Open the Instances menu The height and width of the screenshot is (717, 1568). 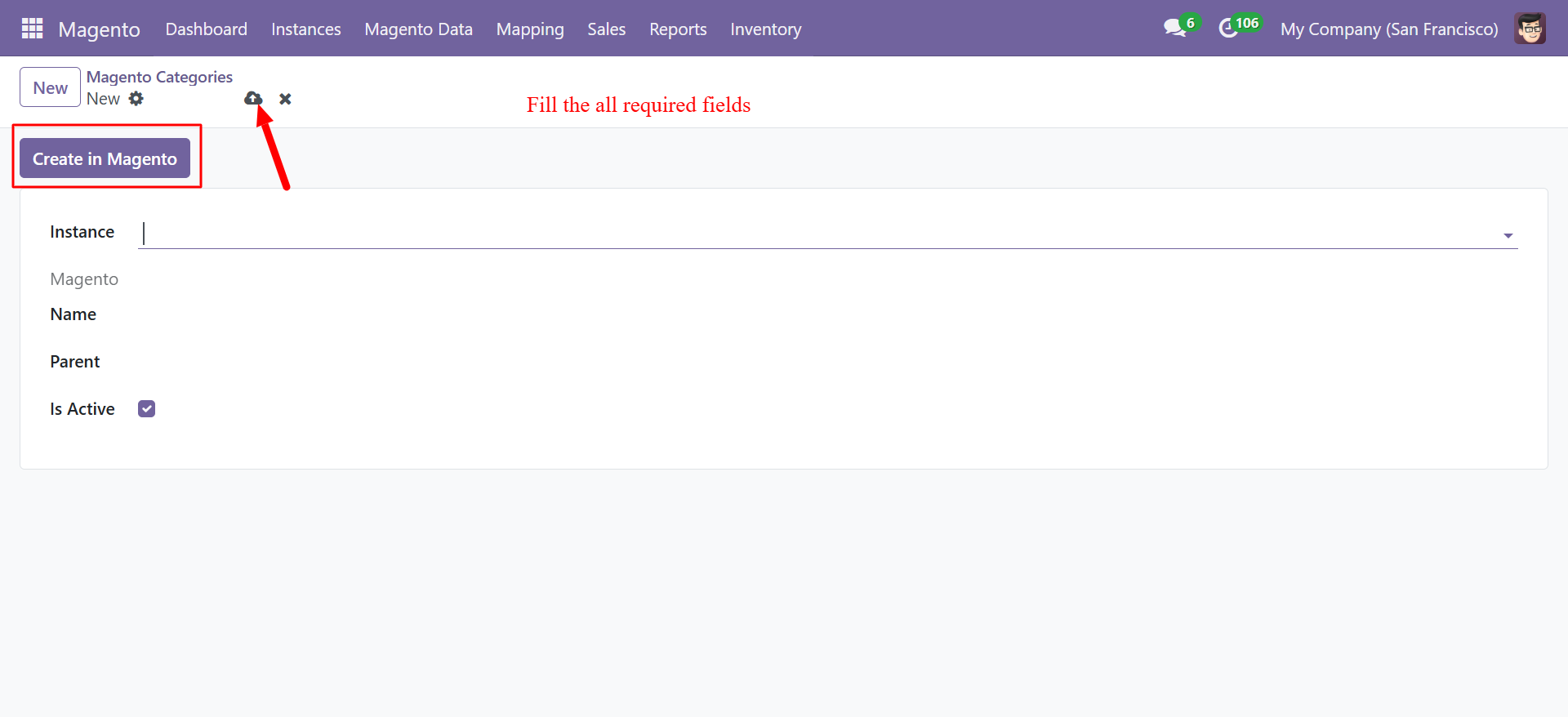pyautogui.click(x=306, y=29)
